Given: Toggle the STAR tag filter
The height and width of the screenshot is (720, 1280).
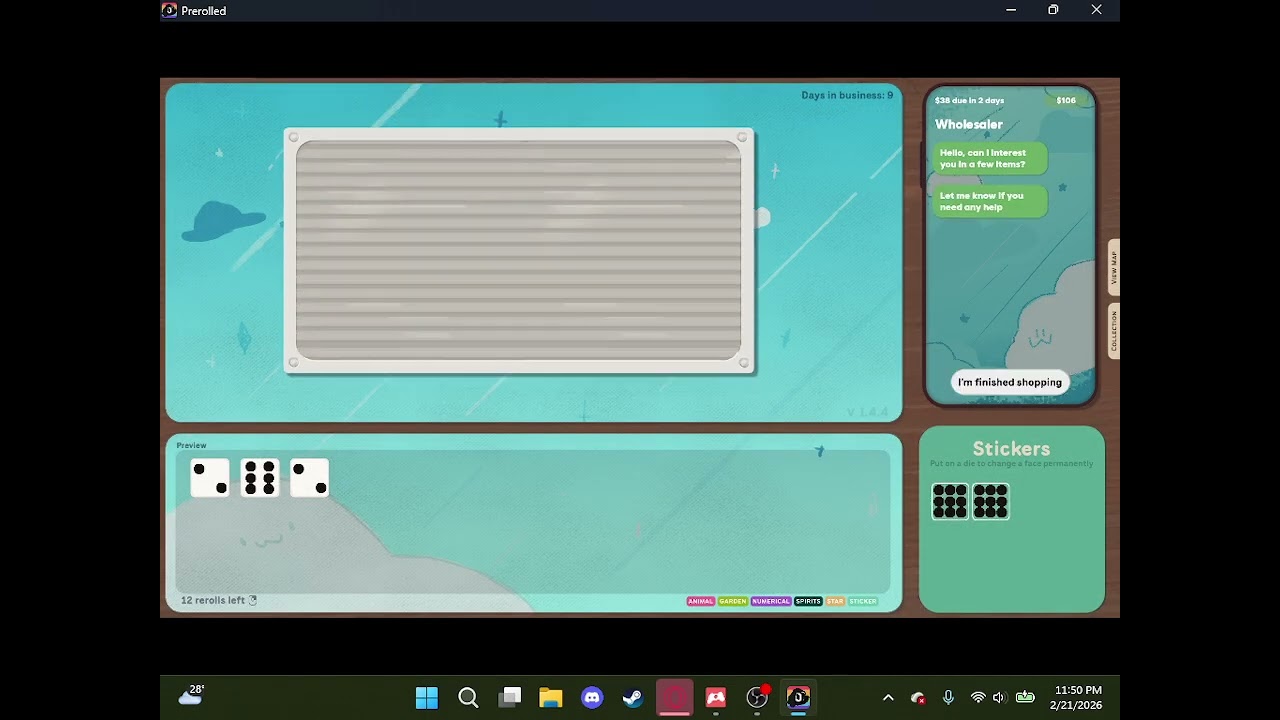Looking at the screenshot, I should pos(835,601).
